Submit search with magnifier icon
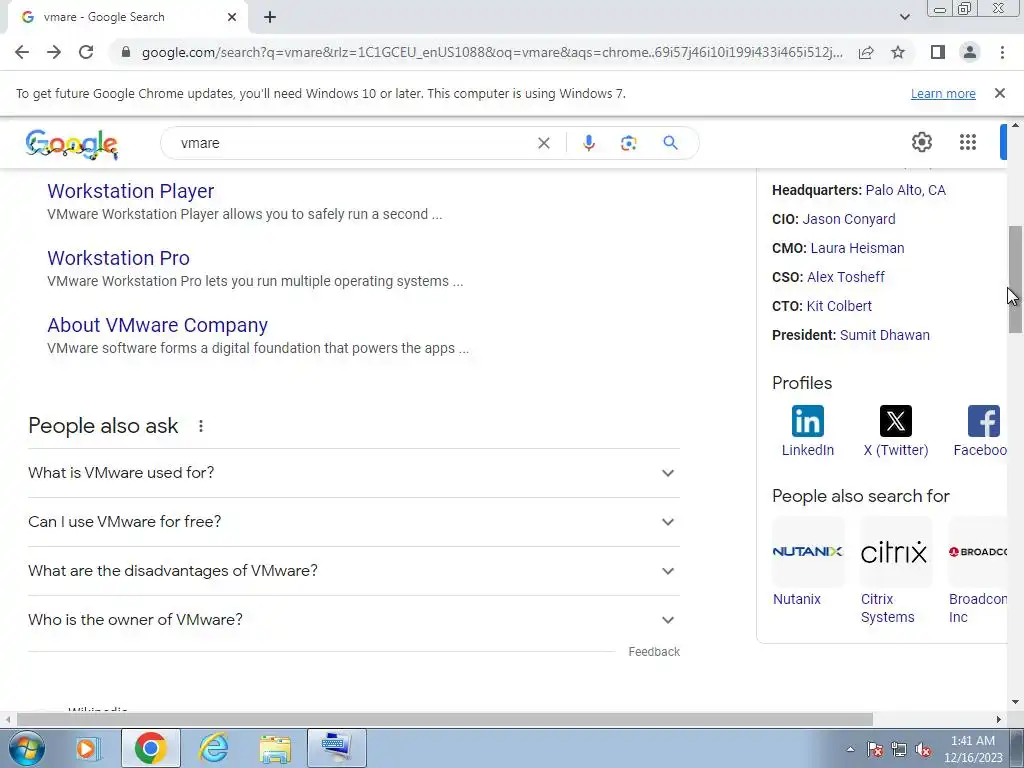 pyautogui.click(x=670, y=143)
